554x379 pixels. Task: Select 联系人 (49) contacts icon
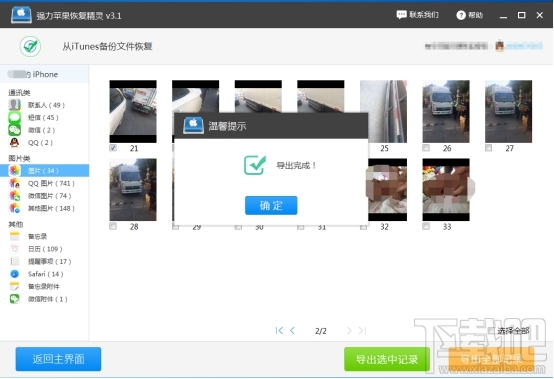pyautogui.click(x=14, y=105)
